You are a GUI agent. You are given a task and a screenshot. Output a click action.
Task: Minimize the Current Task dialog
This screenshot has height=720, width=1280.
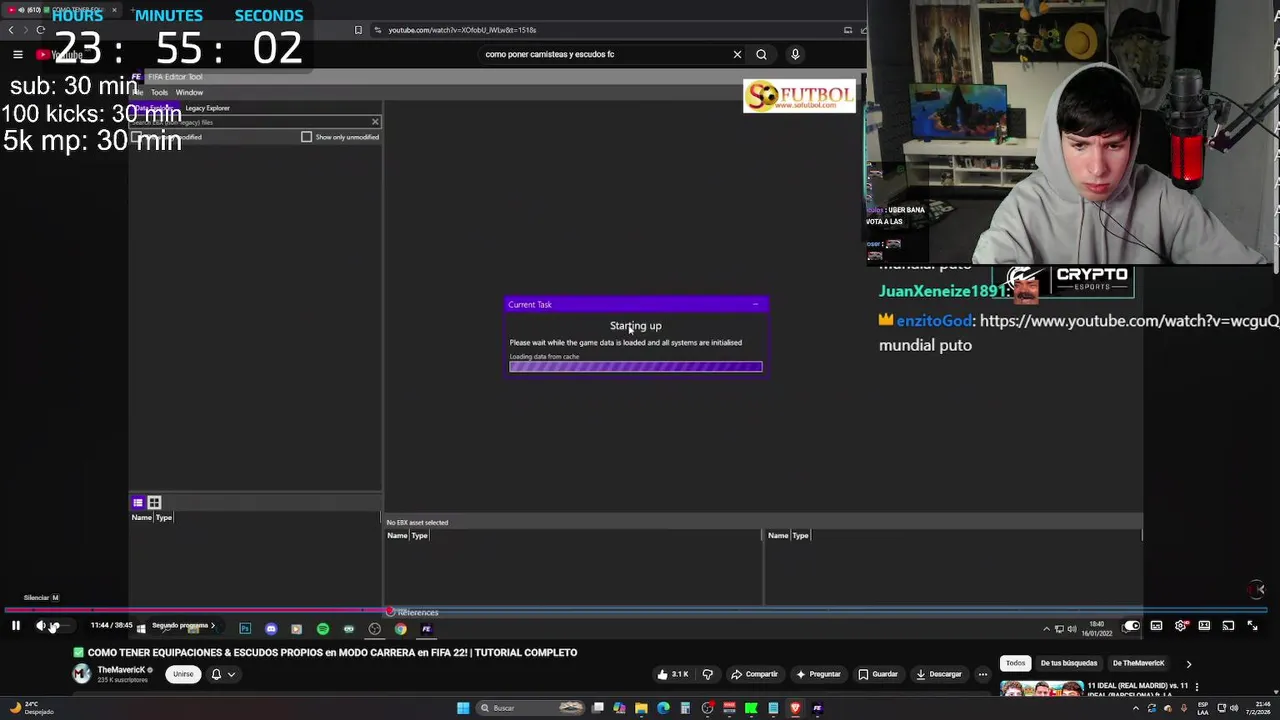point(756,304)
